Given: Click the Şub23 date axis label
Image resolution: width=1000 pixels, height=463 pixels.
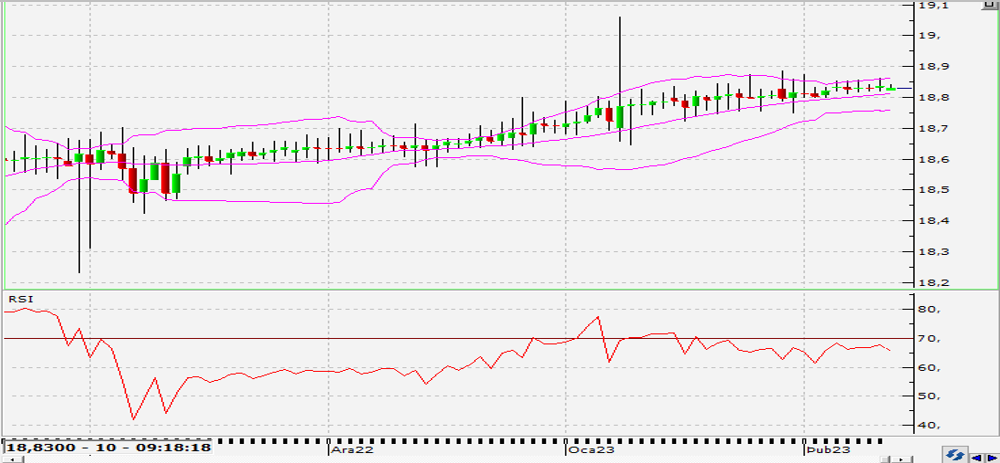Looking at the screenshot, I should click(x=827, y=450).
